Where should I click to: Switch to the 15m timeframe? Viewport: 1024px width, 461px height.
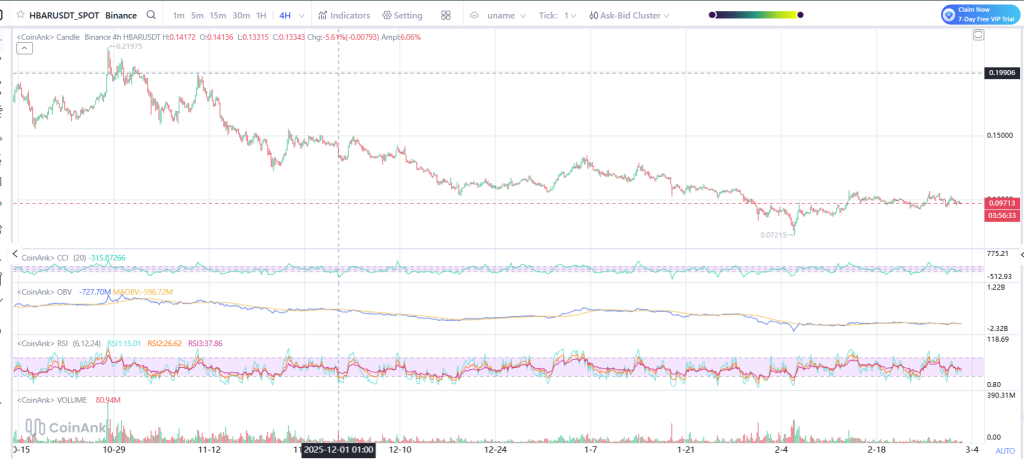(x=218, y=15)
